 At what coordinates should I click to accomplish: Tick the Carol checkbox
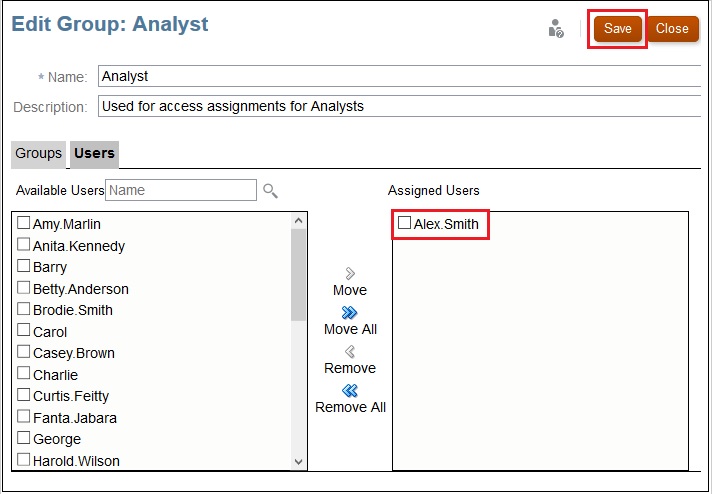click(24, 330)
